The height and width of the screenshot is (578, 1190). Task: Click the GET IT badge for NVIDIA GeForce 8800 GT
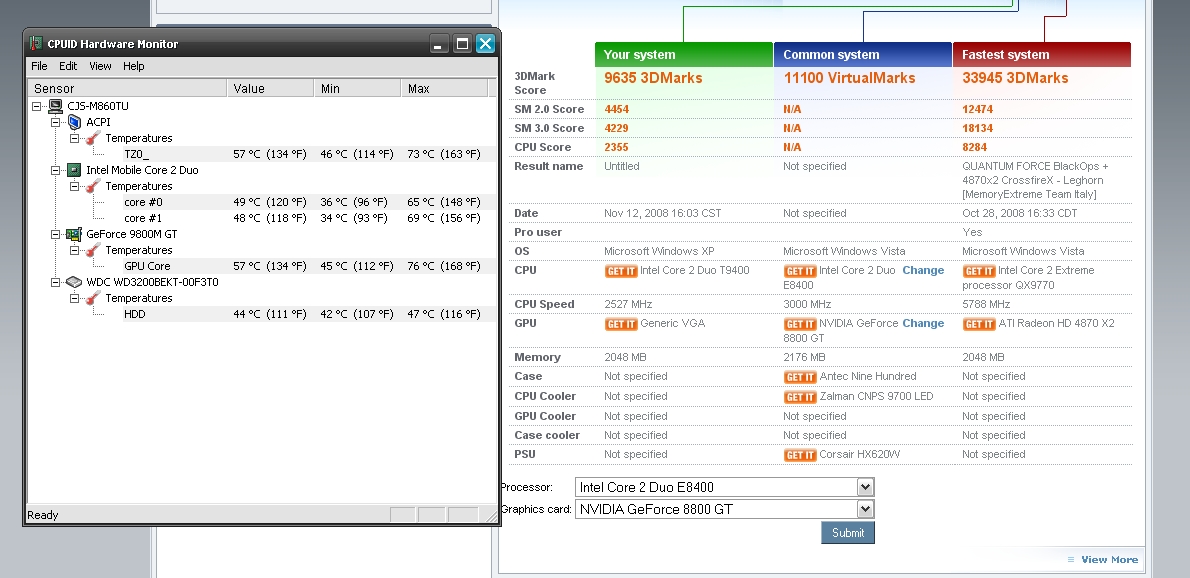point(800,324)
